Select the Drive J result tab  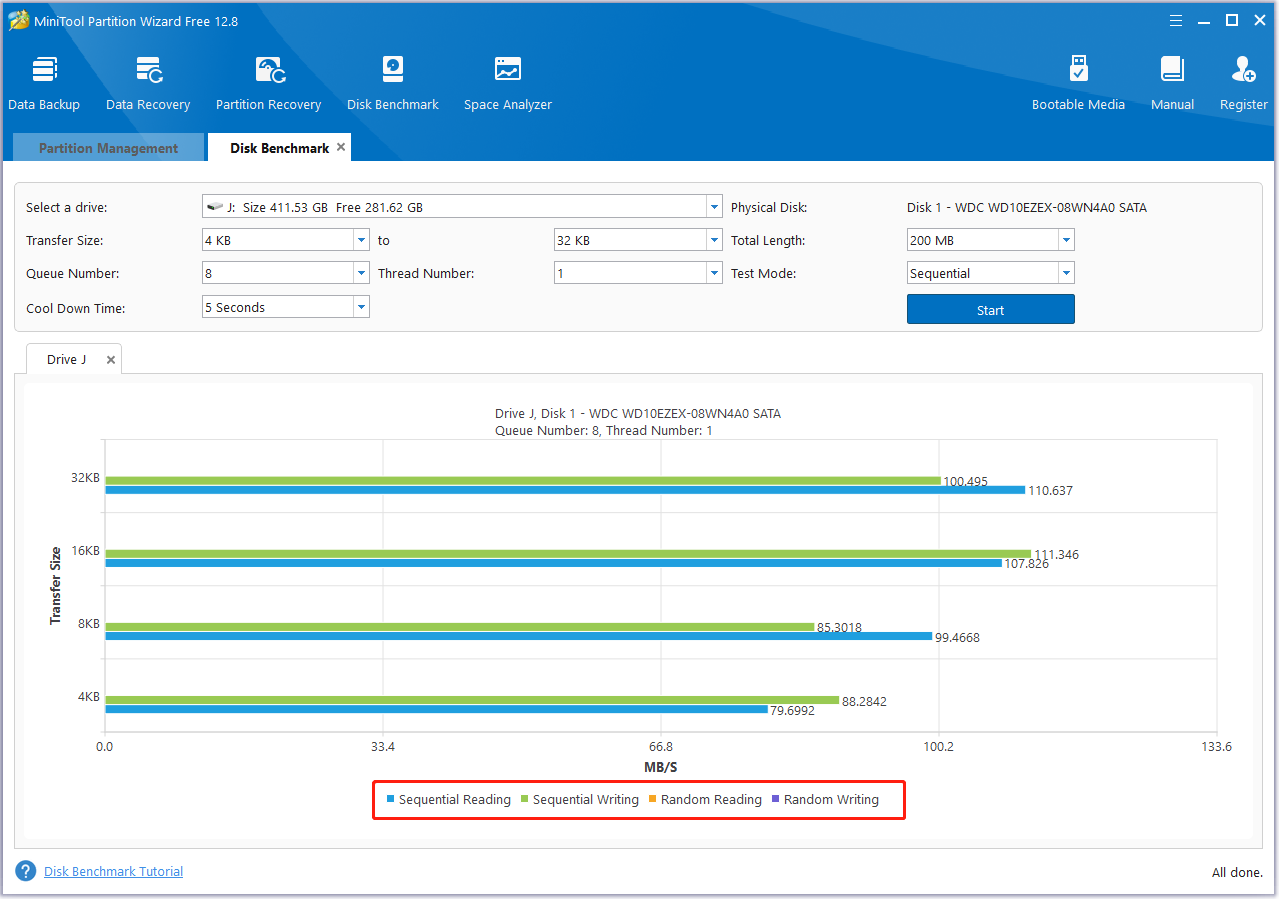(x=67, y=359)
